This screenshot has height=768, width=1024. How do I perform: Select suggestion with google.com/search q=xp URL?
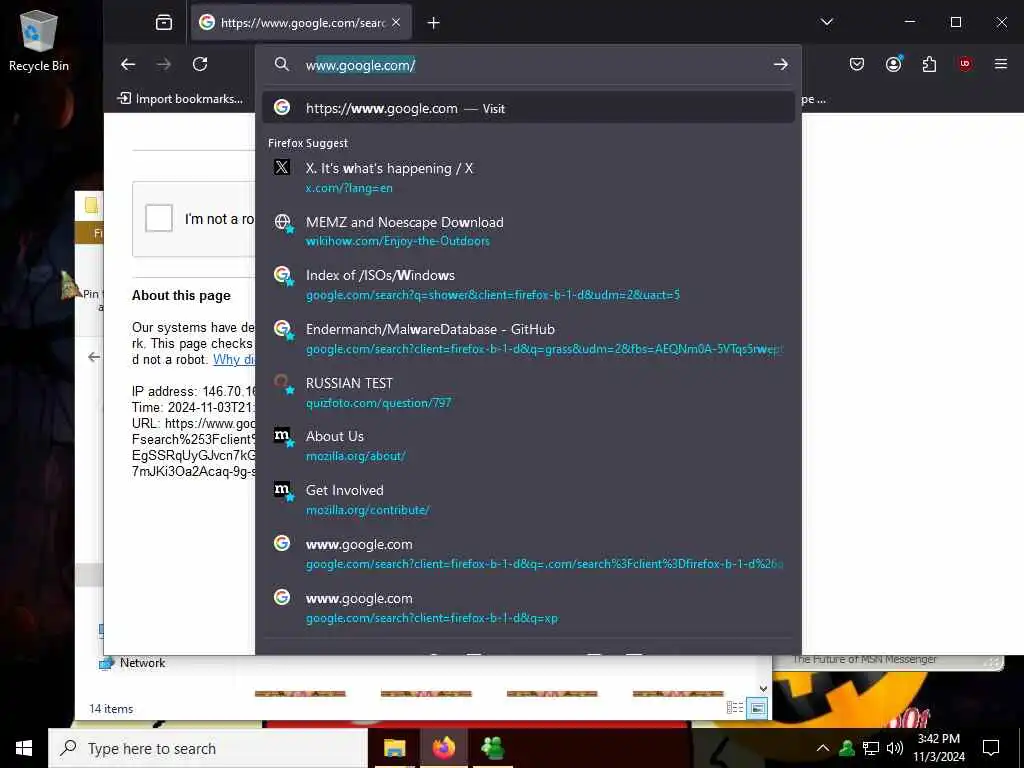tap(528, 607)
